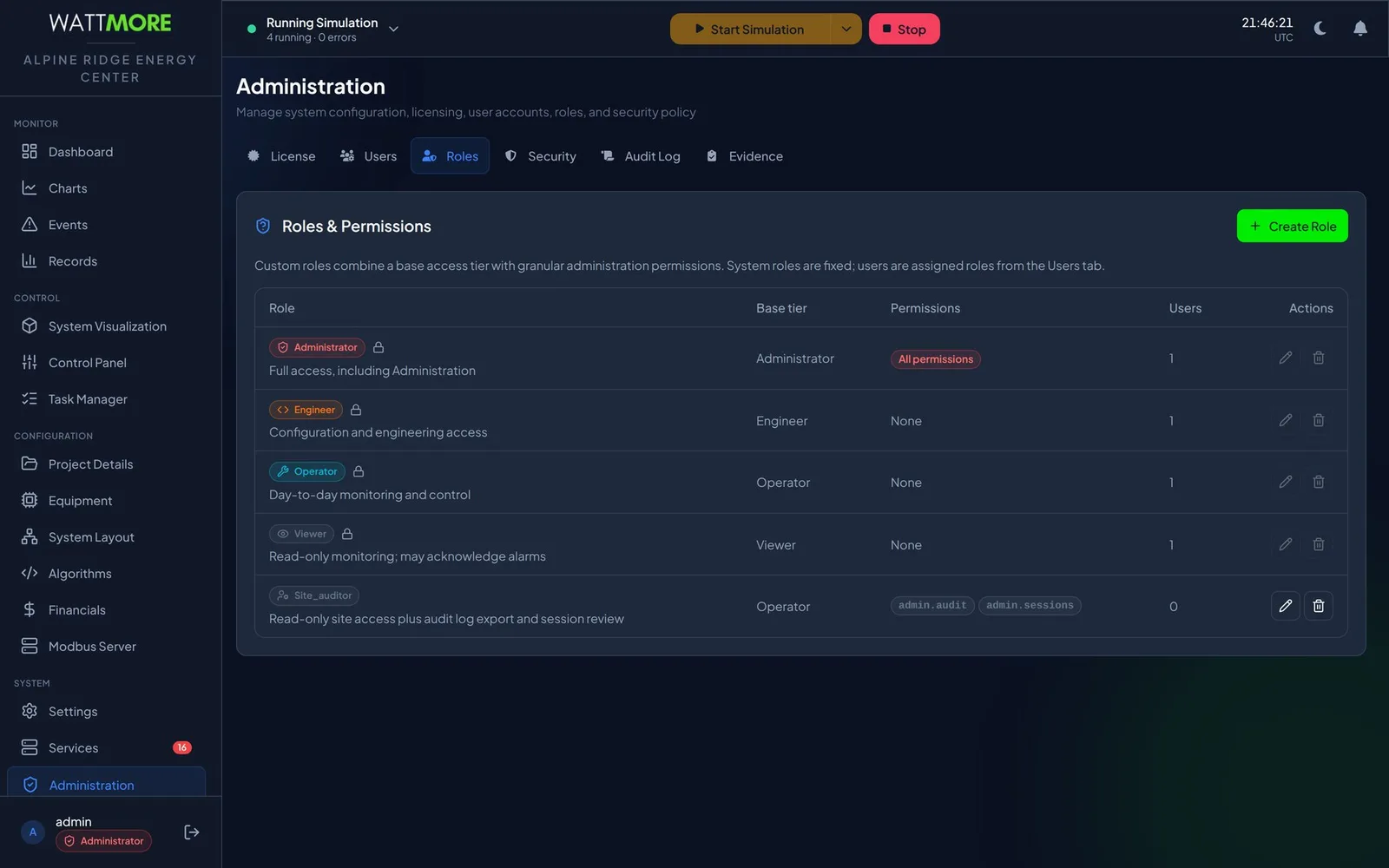Viewport: 1389px width, 868px height.
Task: Edit the Site_auditor role
Action: [1286, 606]
